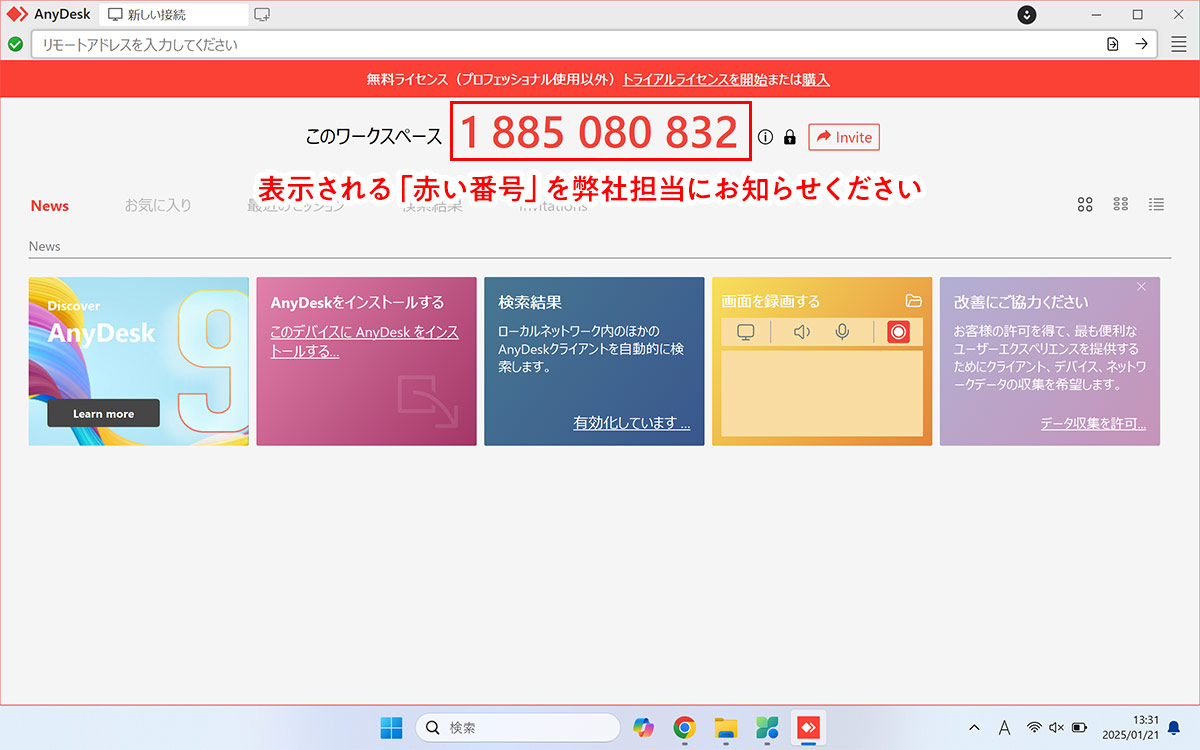The image size is (1200, 750).
Task: Click the workspace ID 1 885 080 832
Action: pyautogui.click(x=600, y=132)
